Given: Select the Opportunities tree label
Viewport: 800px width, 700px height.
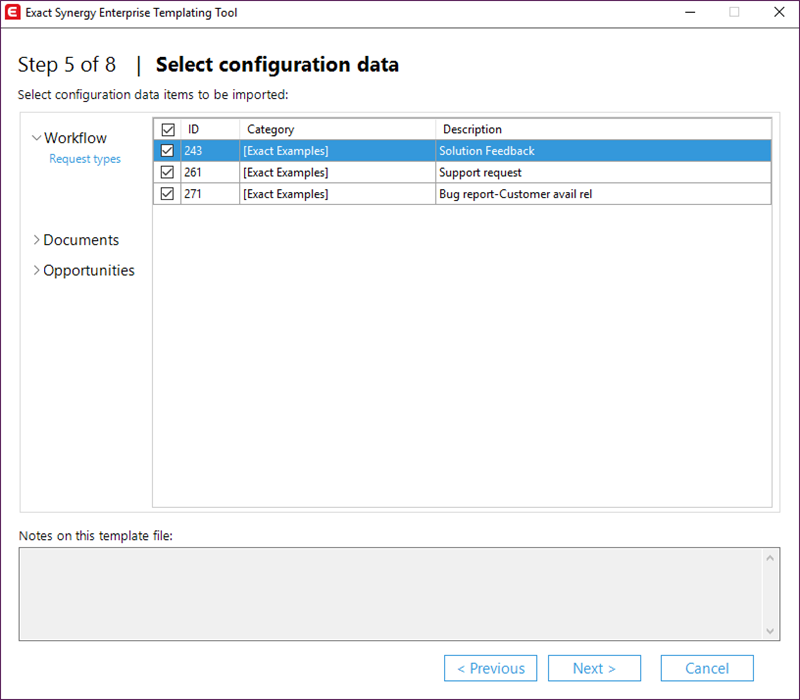Looking at the screenshot, I should pos(89,270).
